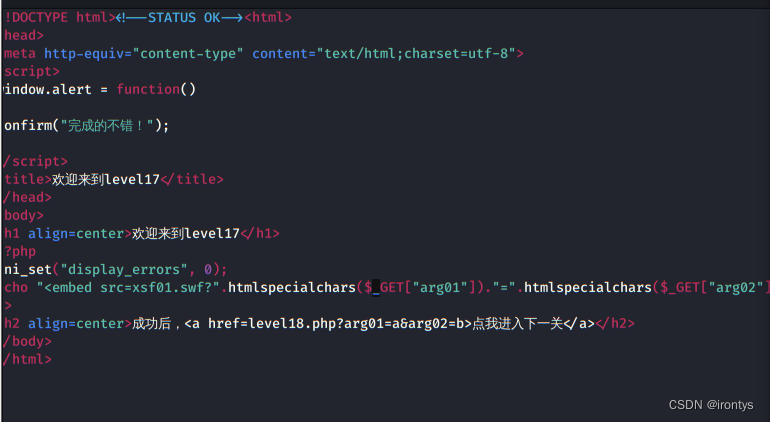Click $_GET["arg02"] variable

pos(715,287)
